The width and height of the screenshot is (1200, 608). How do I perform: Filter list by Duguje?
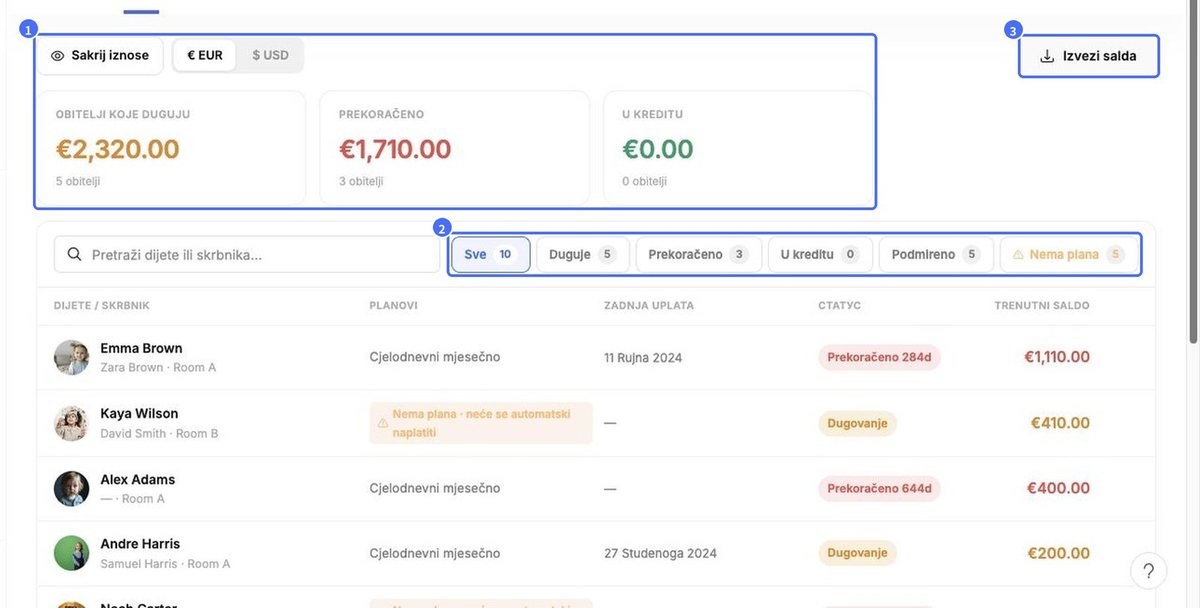tap(583, 255)
